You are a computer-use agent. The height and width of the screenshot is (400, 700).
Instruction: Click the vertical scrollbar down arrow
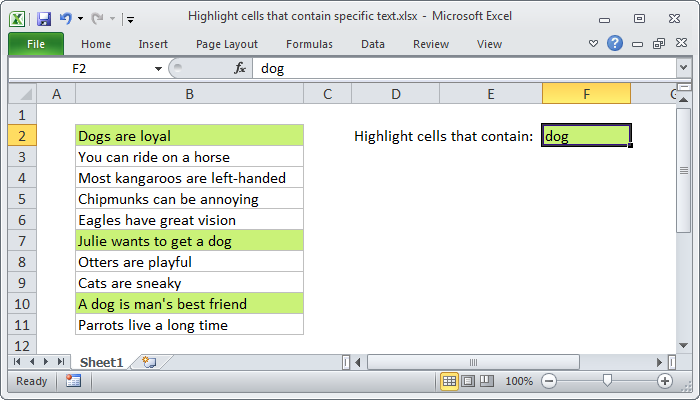tap(683, 345)
